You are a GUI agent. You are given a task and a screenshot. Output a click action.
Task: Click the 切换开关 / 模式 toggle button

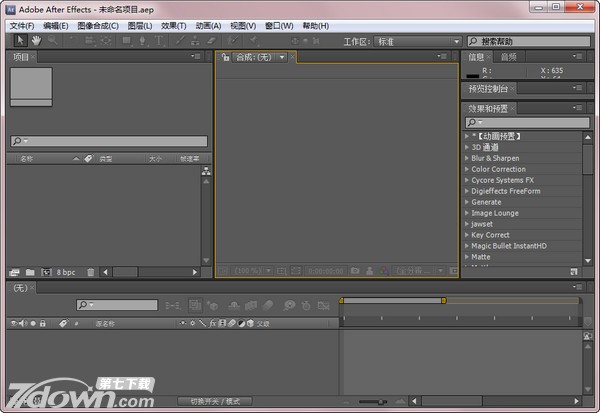[214, 401]
